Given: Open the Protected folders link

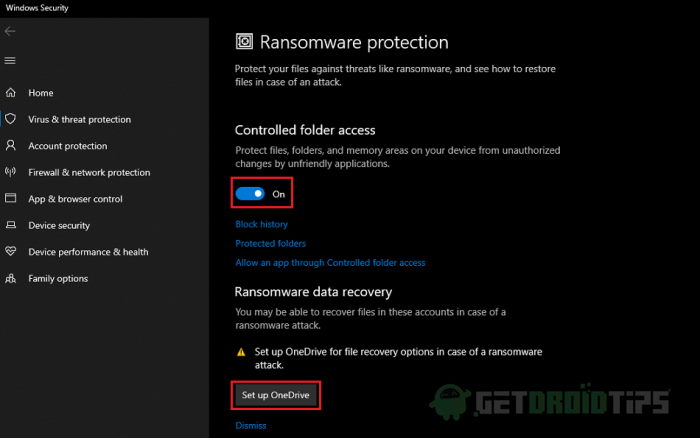Looking at the screenshot, I should coord(271,243).
